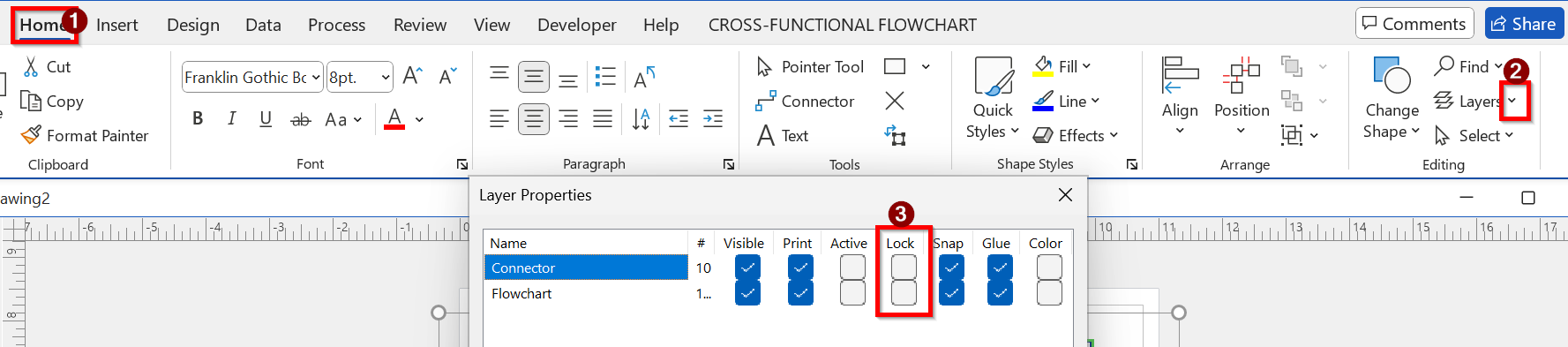Select the Rectangle shape tool
The width and height of the screenshot is (1568, 347).
[895, 66]
